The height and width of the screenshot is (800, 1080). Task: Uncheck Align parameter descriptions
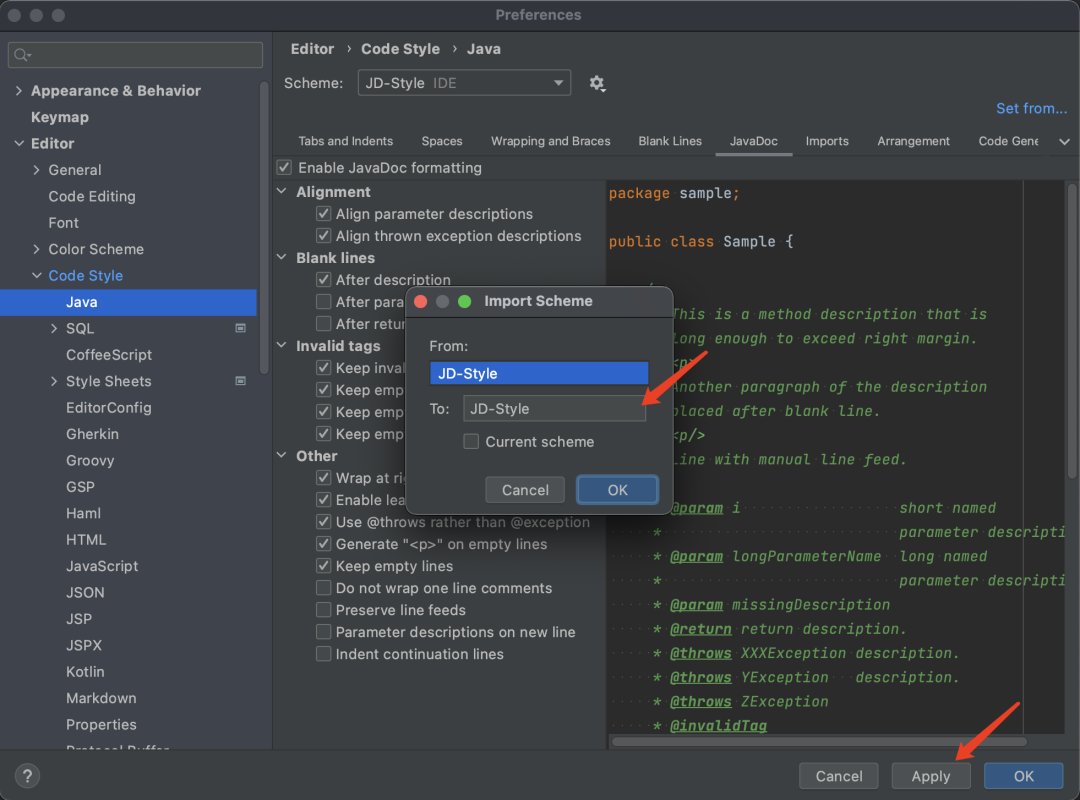(323, 214)
